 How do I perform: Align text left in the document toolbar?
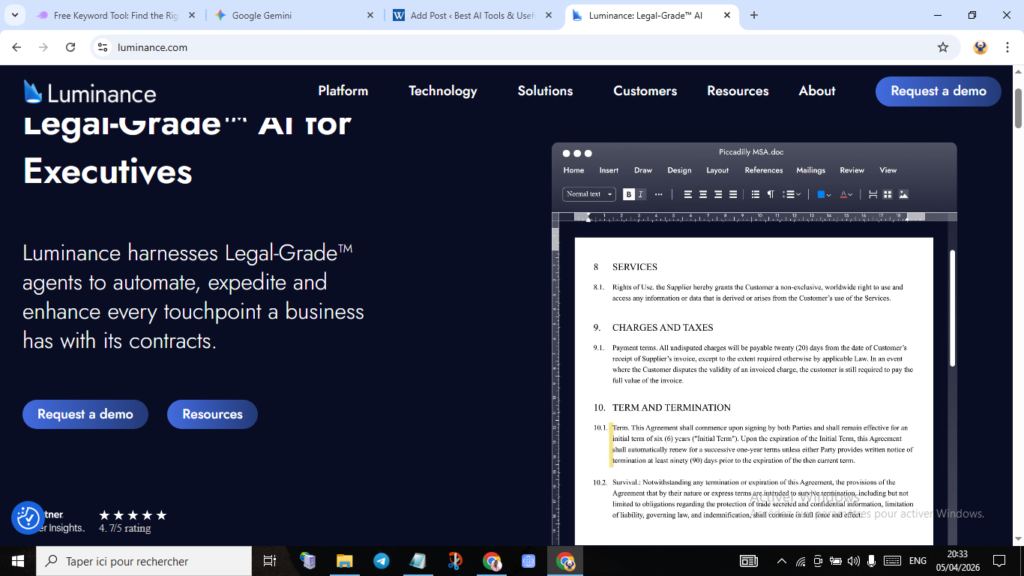point(688,194)
